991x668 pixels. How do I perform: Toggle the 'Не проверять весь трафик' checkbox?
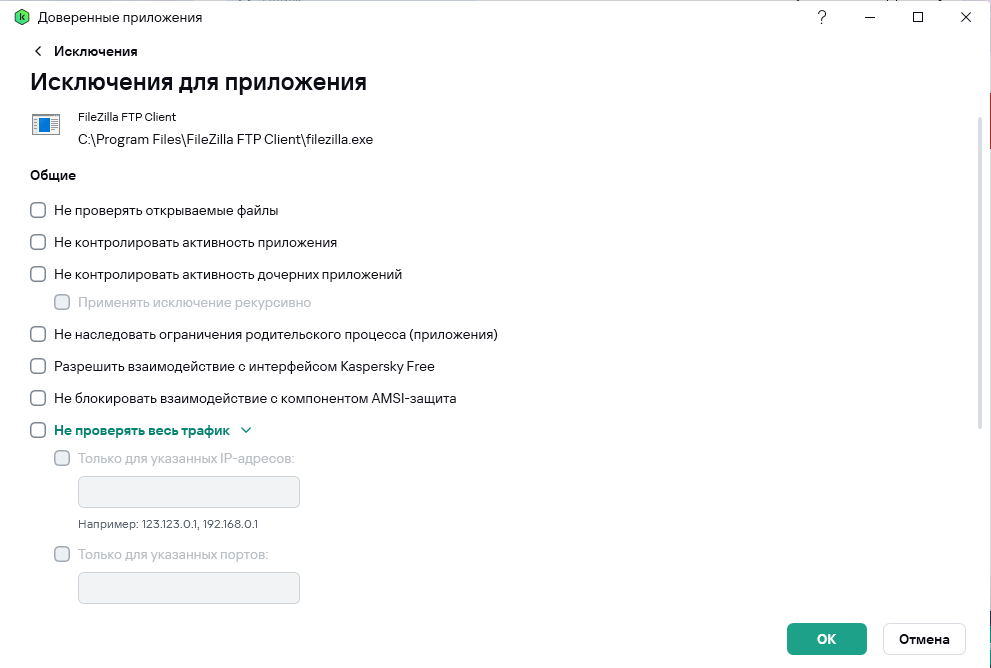pos(38,430)
